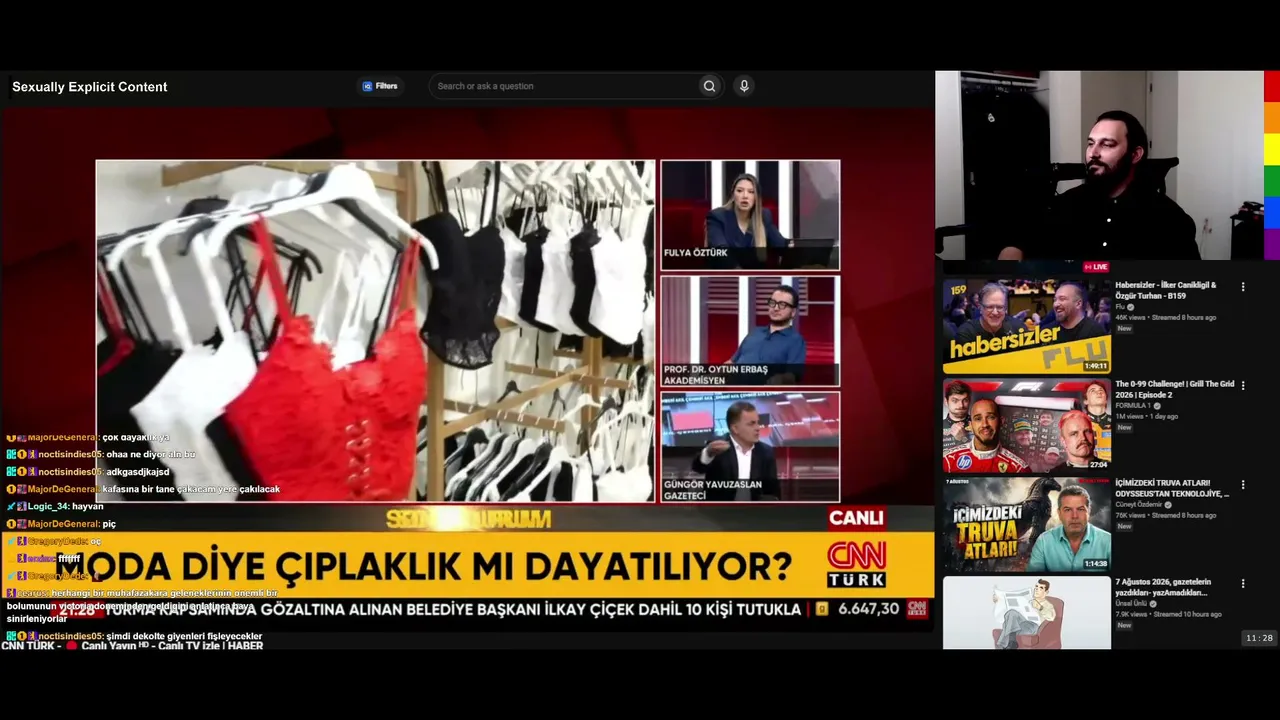Viewport: 1280px width, 720px height.
Task: Click the verified badge beside FORMULA 1
Action: tap(1157, 406)
